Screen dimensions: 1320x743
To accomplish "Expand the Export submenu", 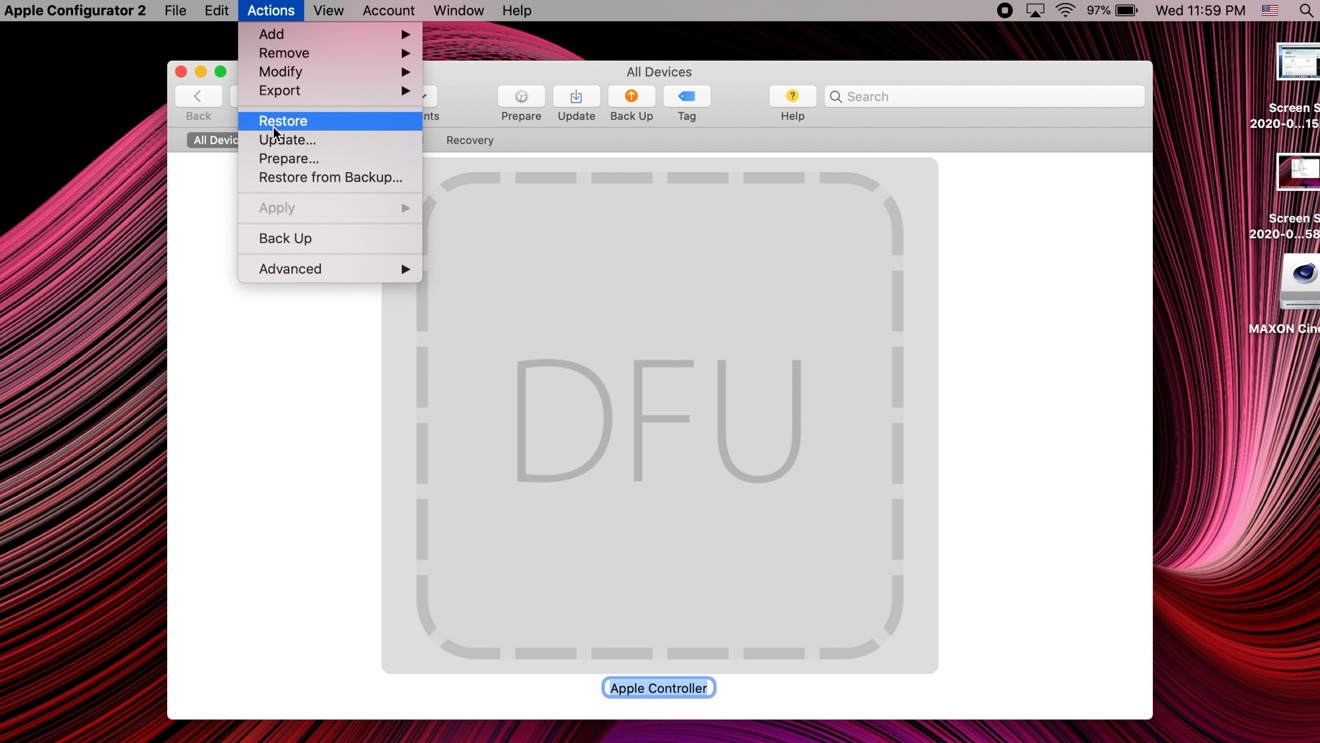I will [330, 90].
